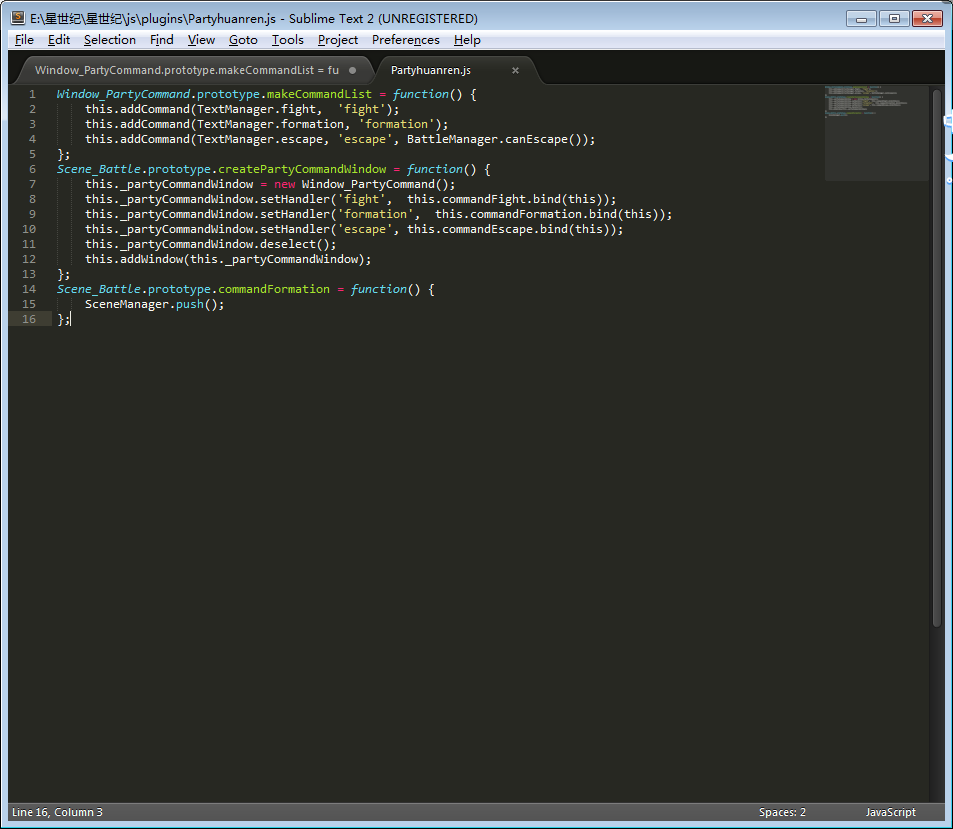Close the Sublime Text window
The image size is (953, 829).
point(927,19)
